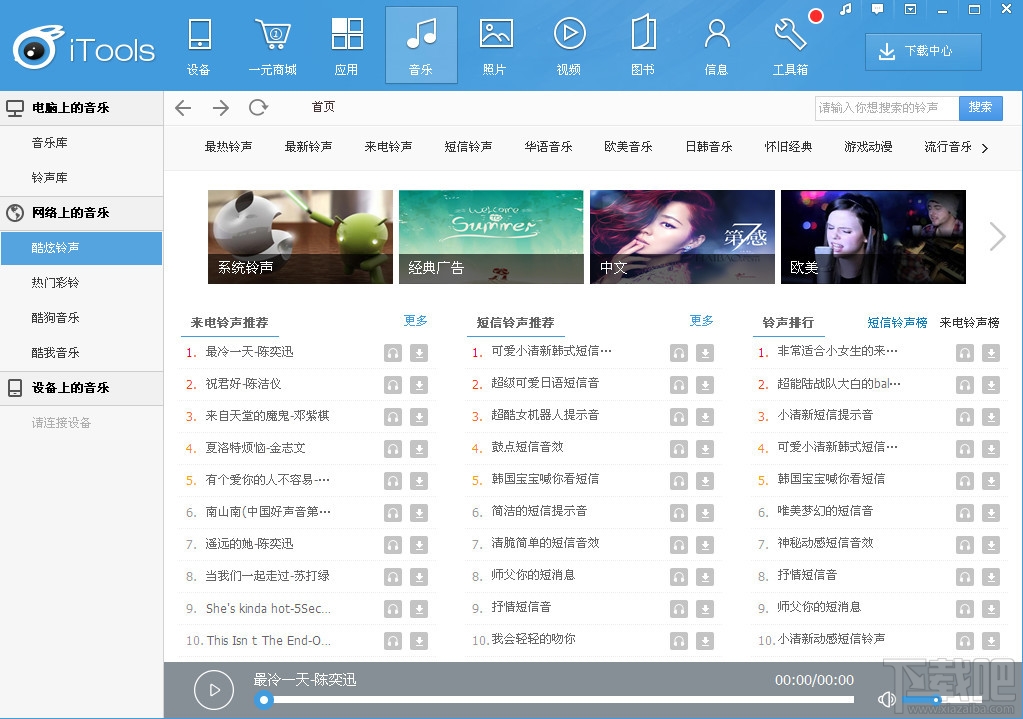The height and width of the screenshot is (719, 1023).
Task: Open the 图书 books section
Action: coord(643,44)
